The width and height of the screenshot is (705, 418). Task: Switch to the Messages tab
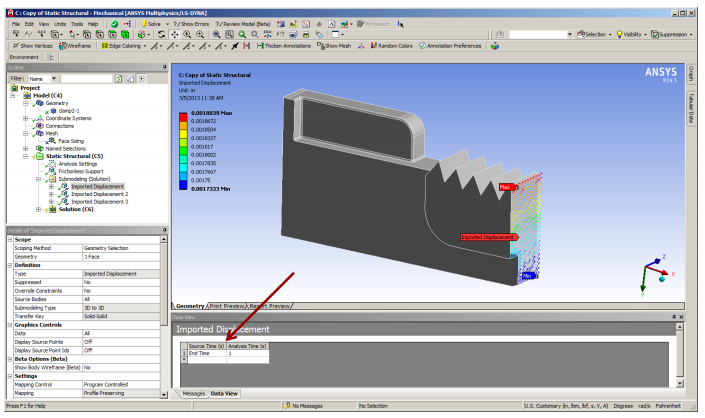click(192, 394)
